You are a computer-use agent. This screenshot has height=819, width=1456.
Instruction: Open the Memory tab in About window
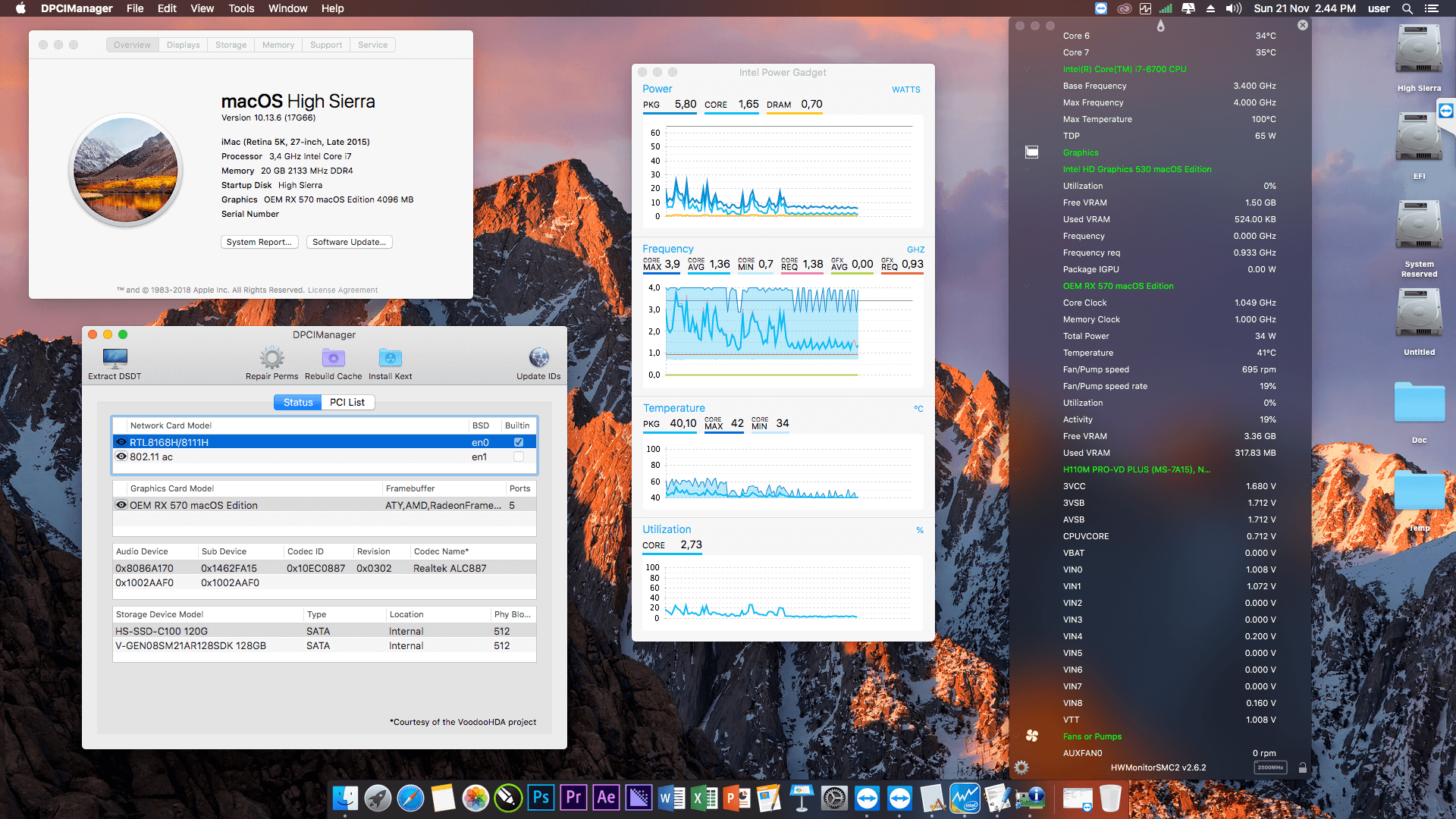tap(278, 45)
